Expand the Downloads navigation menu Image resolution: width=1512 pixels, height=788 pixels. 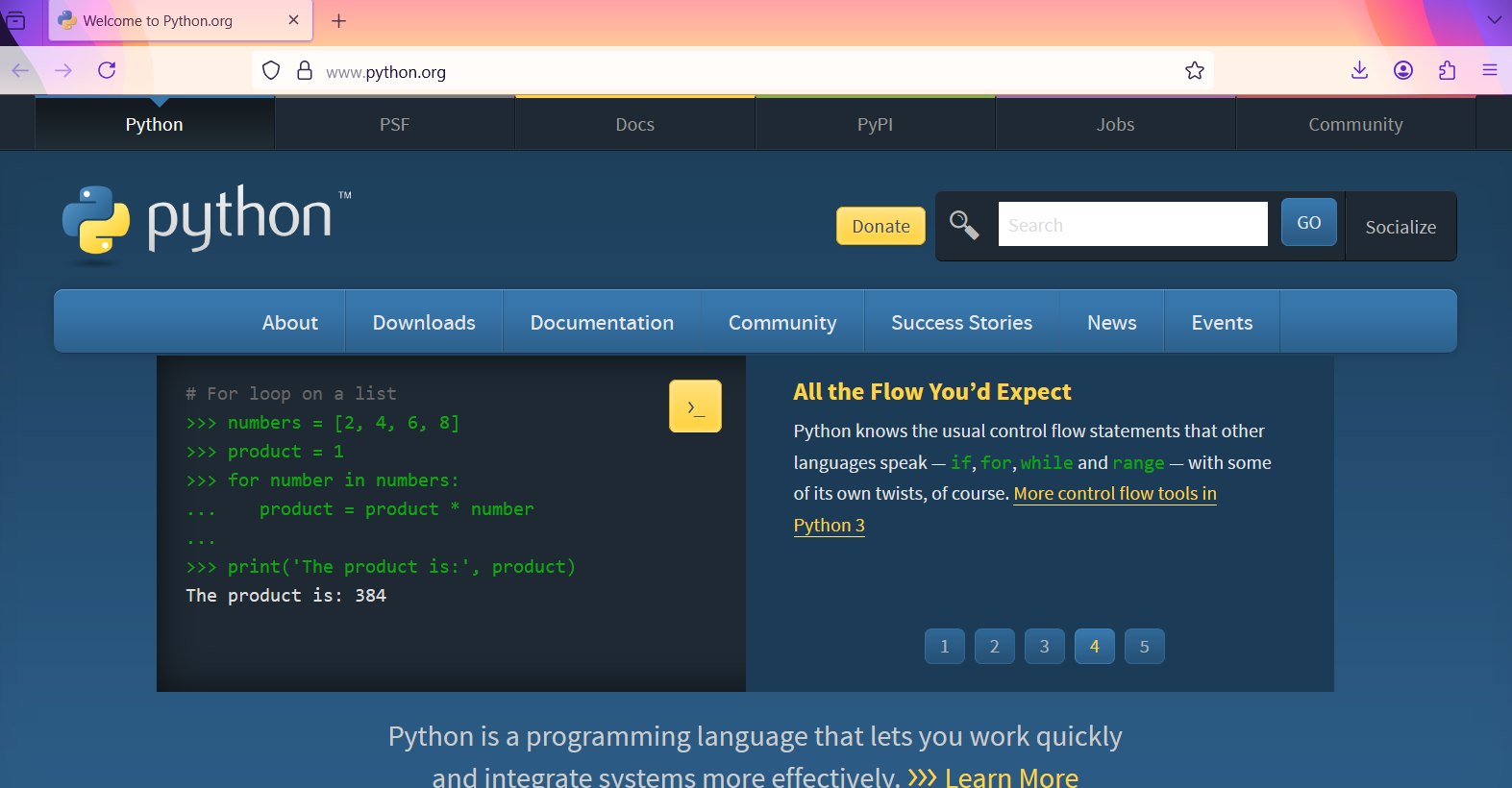pos(424,322)
